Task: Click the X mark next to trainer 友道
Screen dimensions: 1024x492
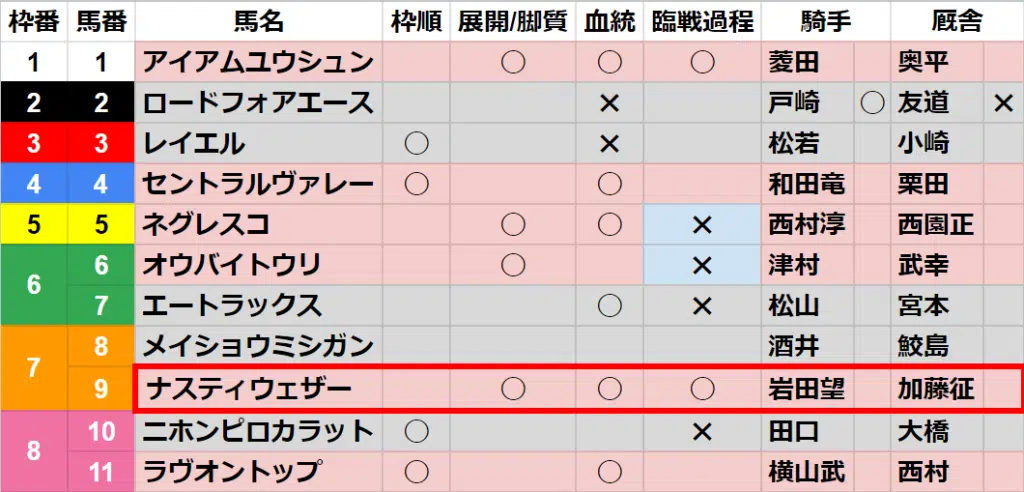Action: 1004,103
